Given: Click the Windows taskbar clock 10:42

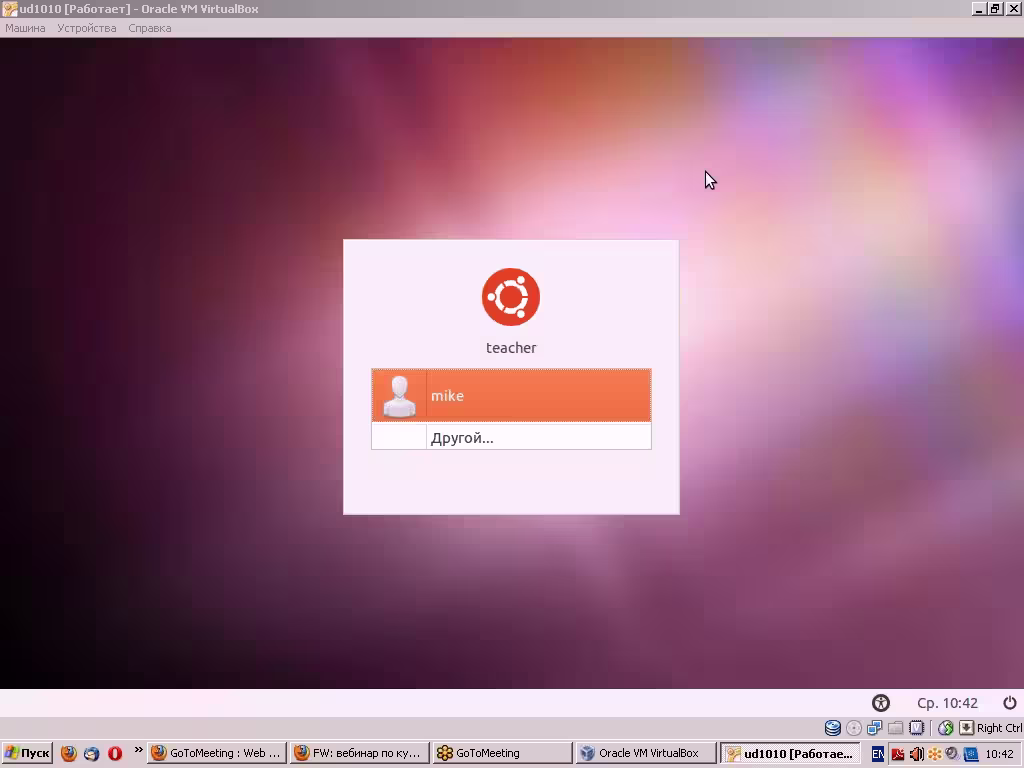Looking at the screenshot, I should coord(999,754).
